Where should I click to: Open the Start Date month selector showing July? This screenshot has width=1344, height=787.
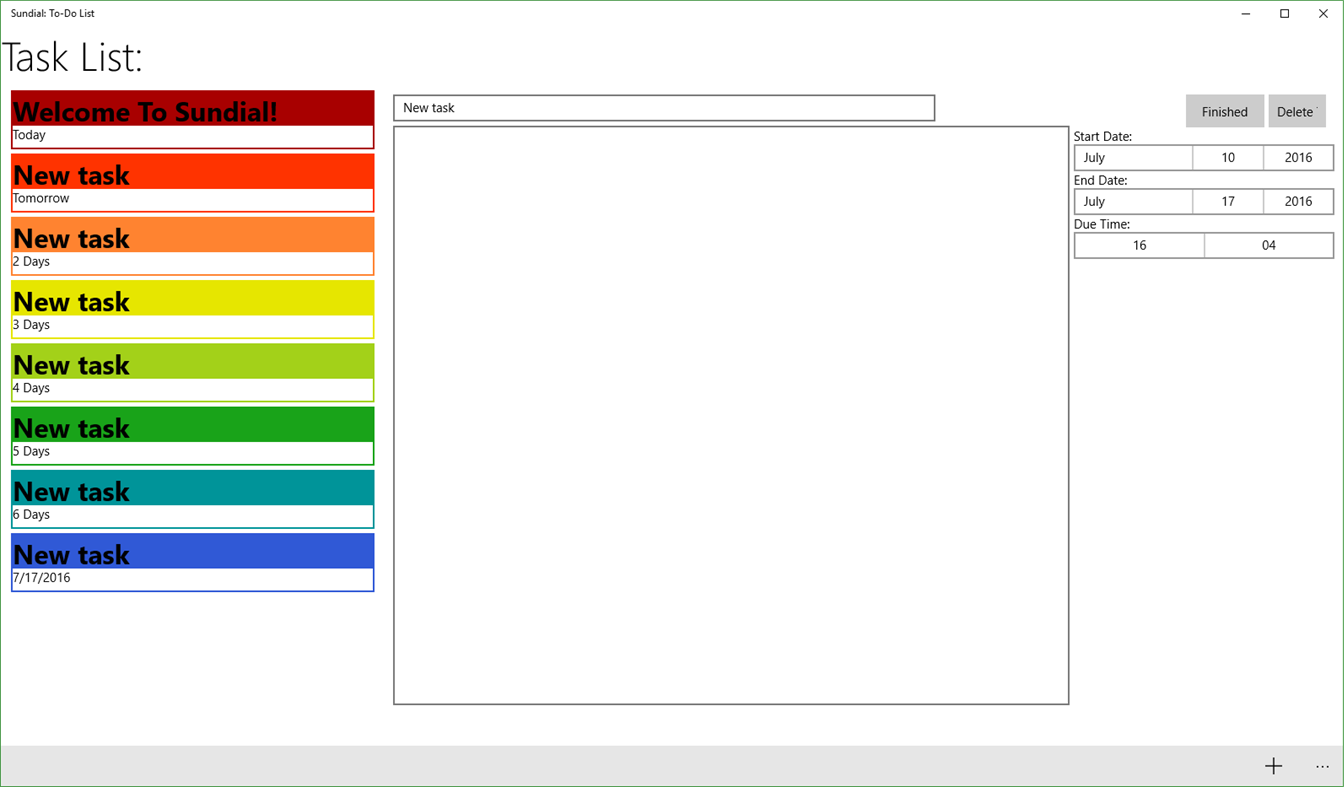coord(1133,157)
